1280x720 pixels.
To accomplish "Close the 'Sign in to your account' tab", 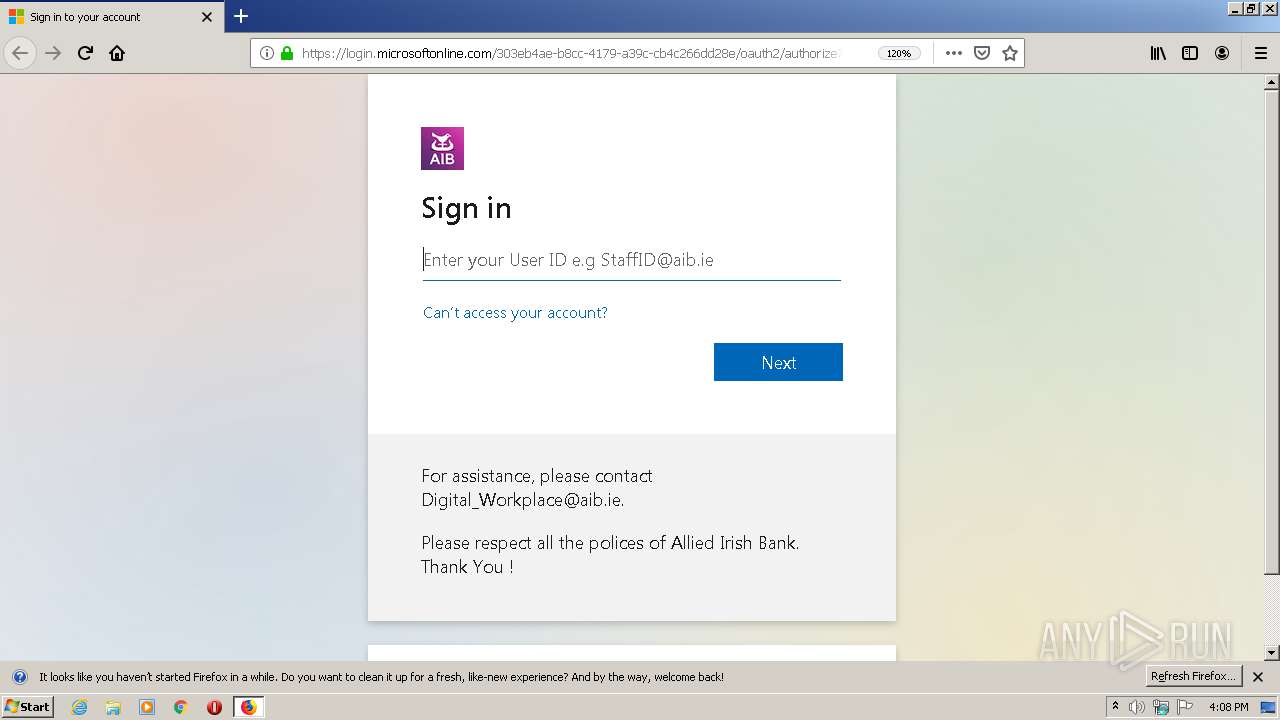I will pyautogui.click(x=207, y=17).
